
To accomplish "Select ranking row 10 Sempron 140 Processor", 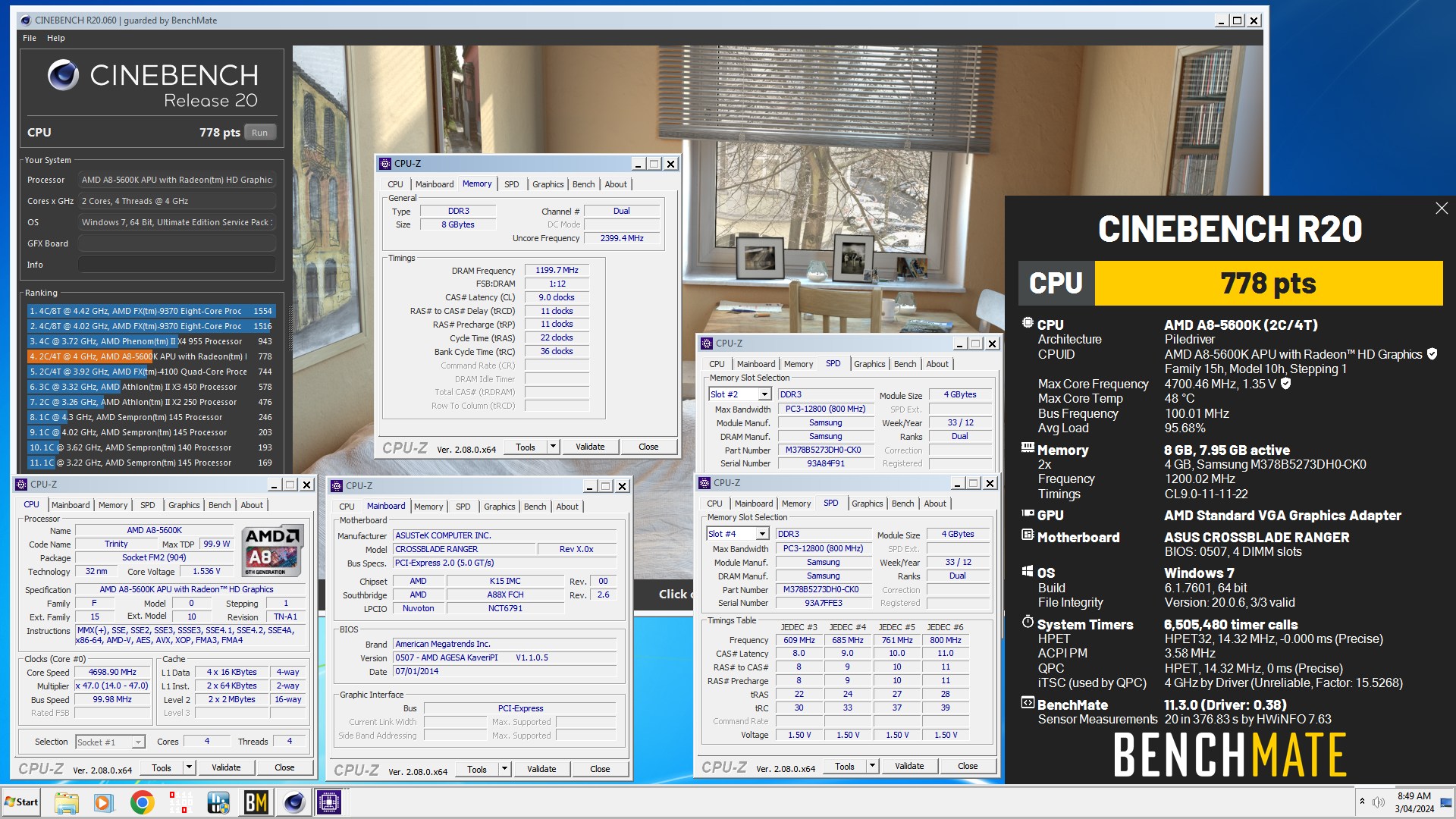I will tap(150, 447).
